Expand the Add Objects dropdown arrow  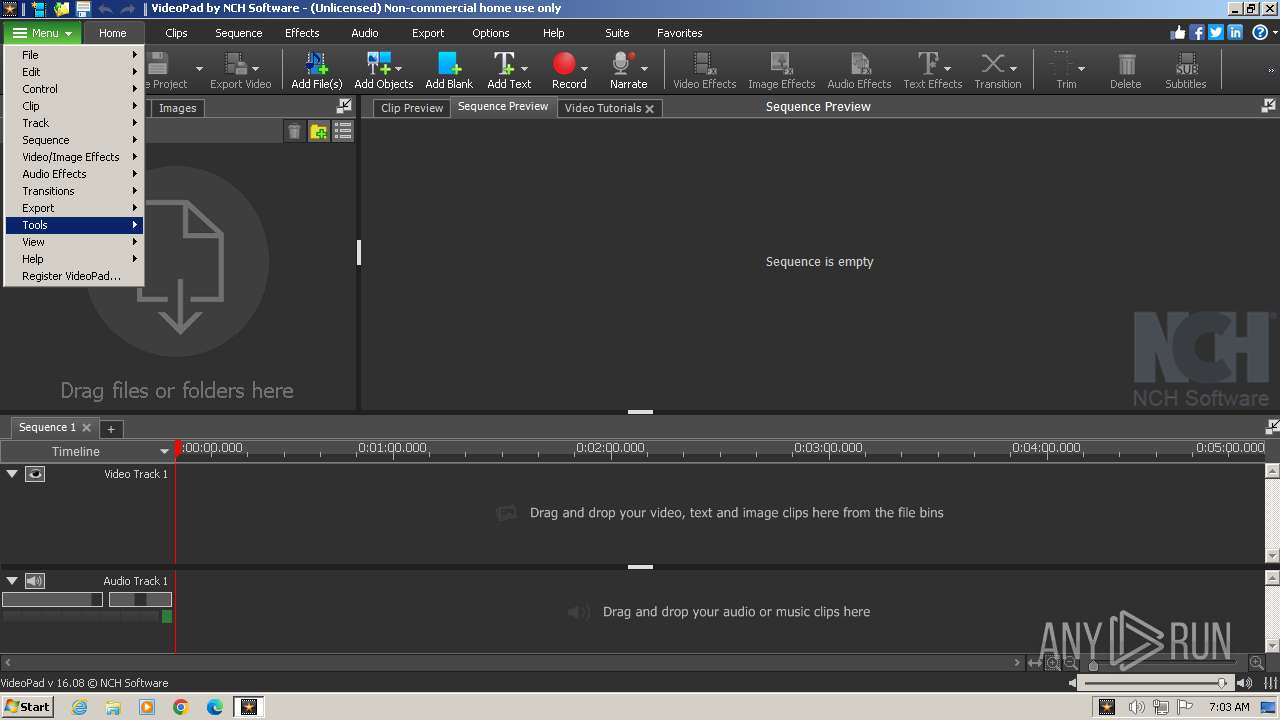click(398, 68)
